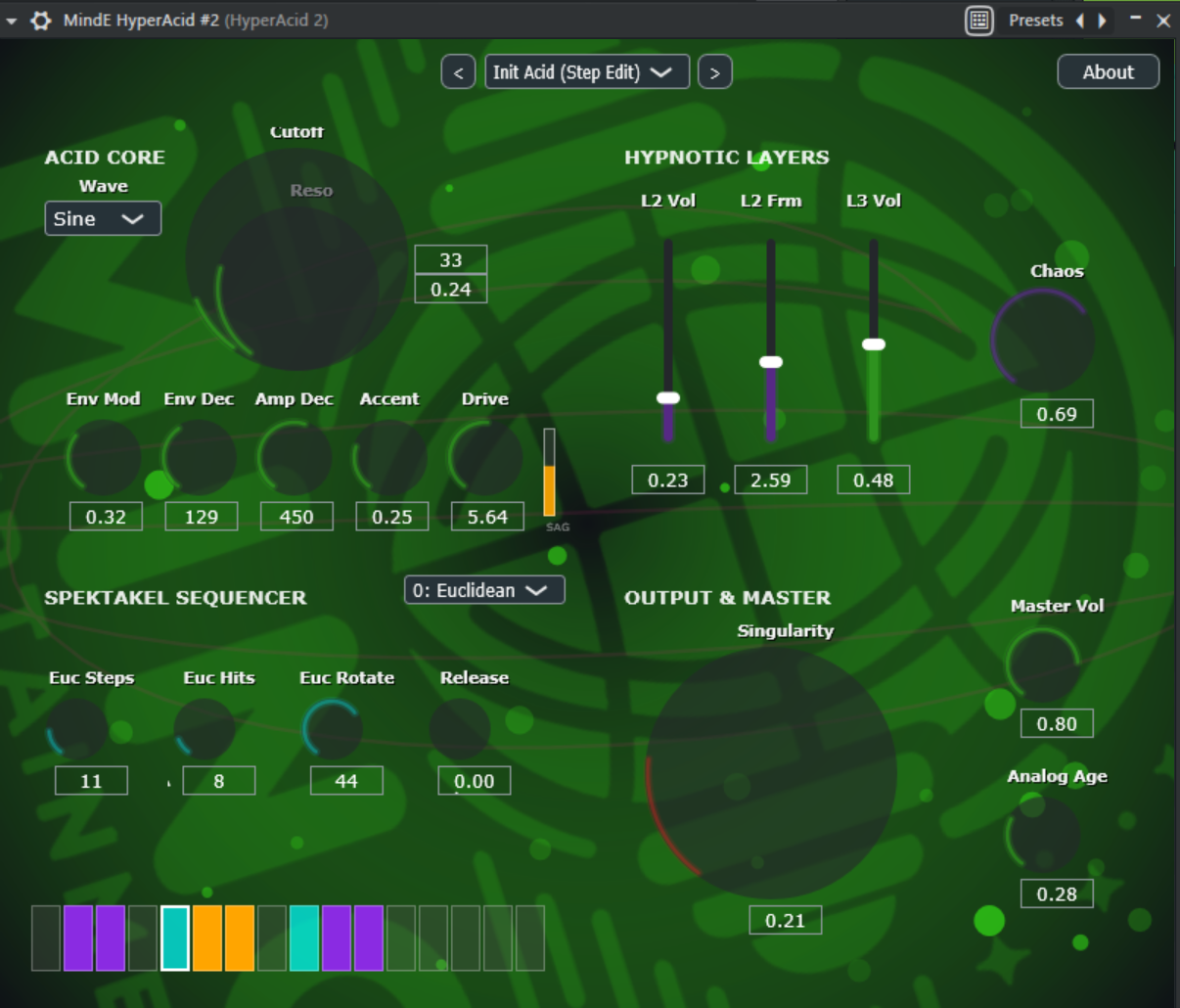Toggle the white-outlined teal sequencer step
This screenshot has width=1180, height=1008.
tap(175, 938)
